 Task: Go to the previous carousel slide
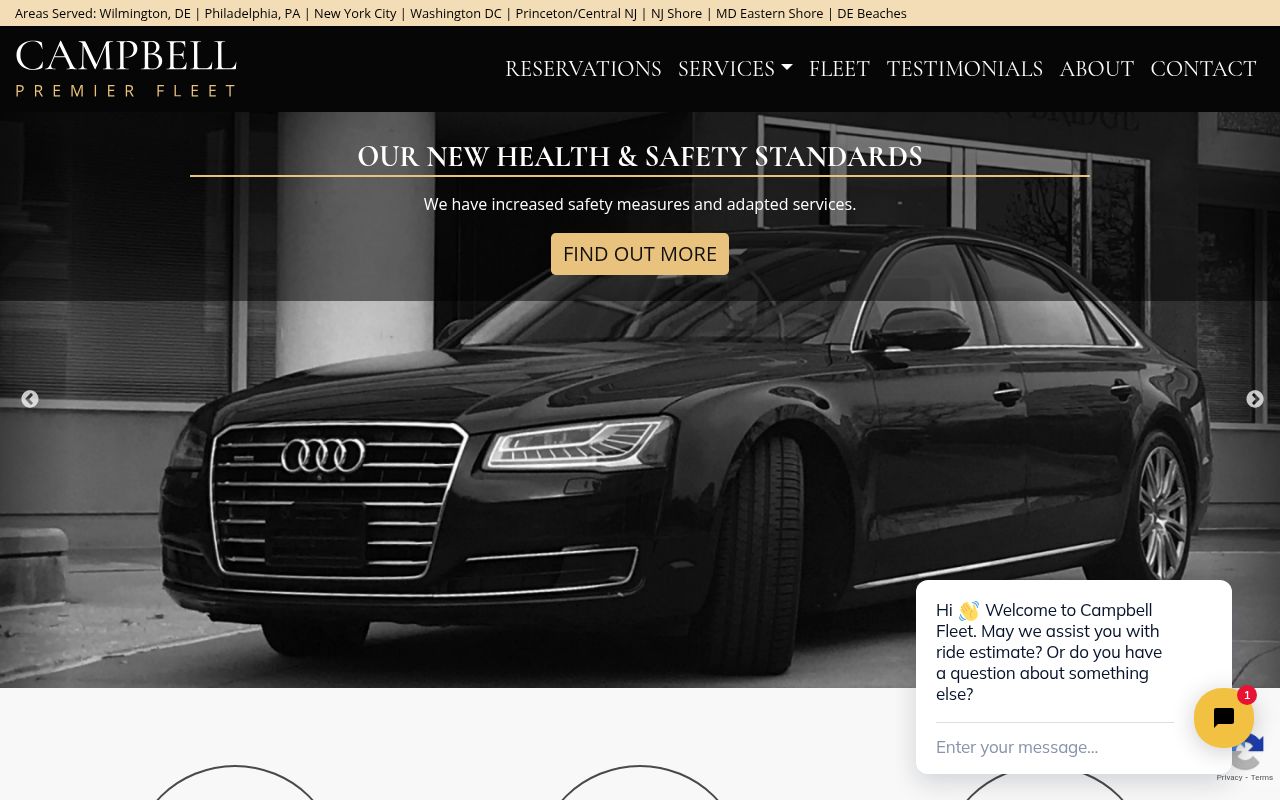[x=30, y=399]
